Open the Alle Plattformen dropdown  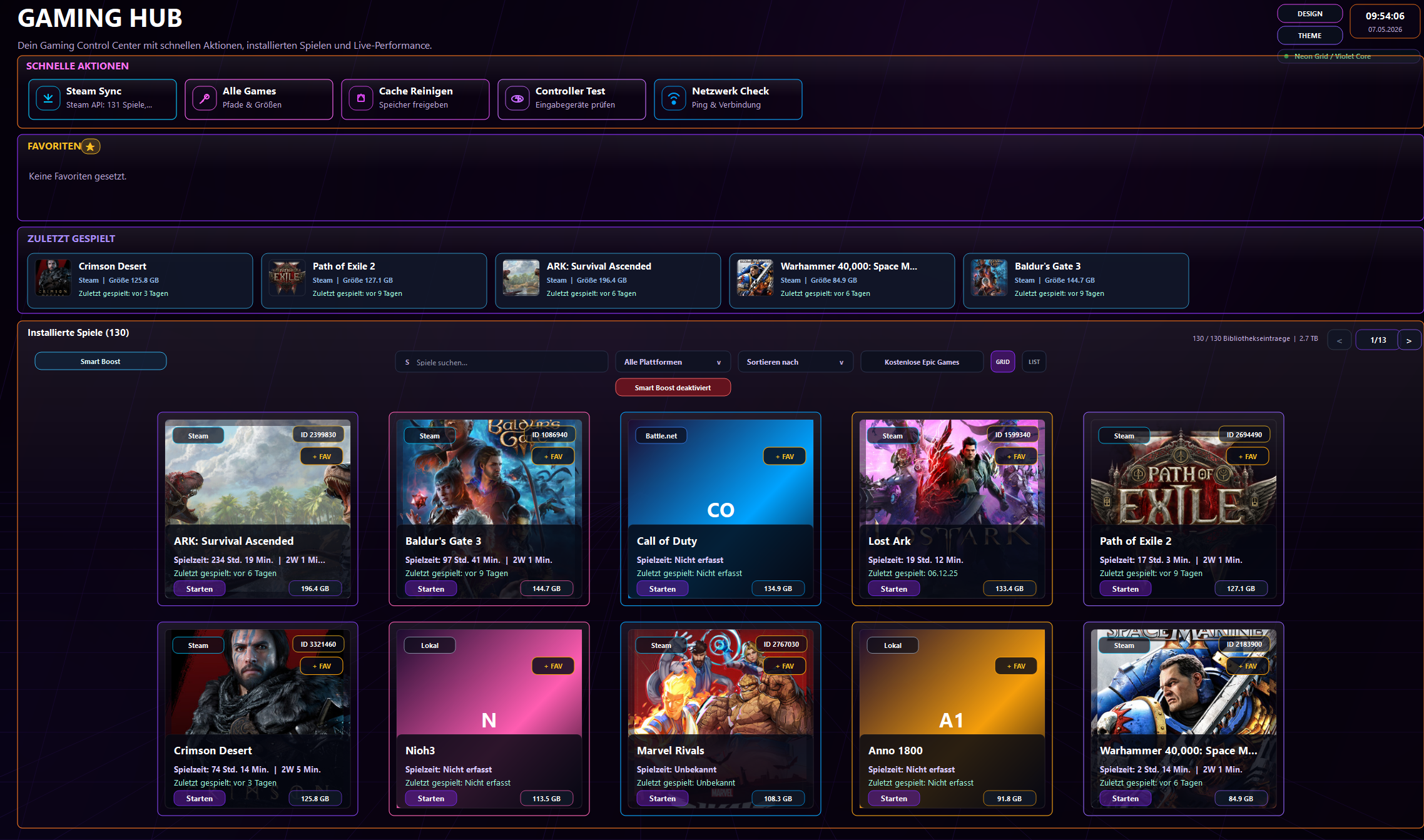tap(673, 362)
